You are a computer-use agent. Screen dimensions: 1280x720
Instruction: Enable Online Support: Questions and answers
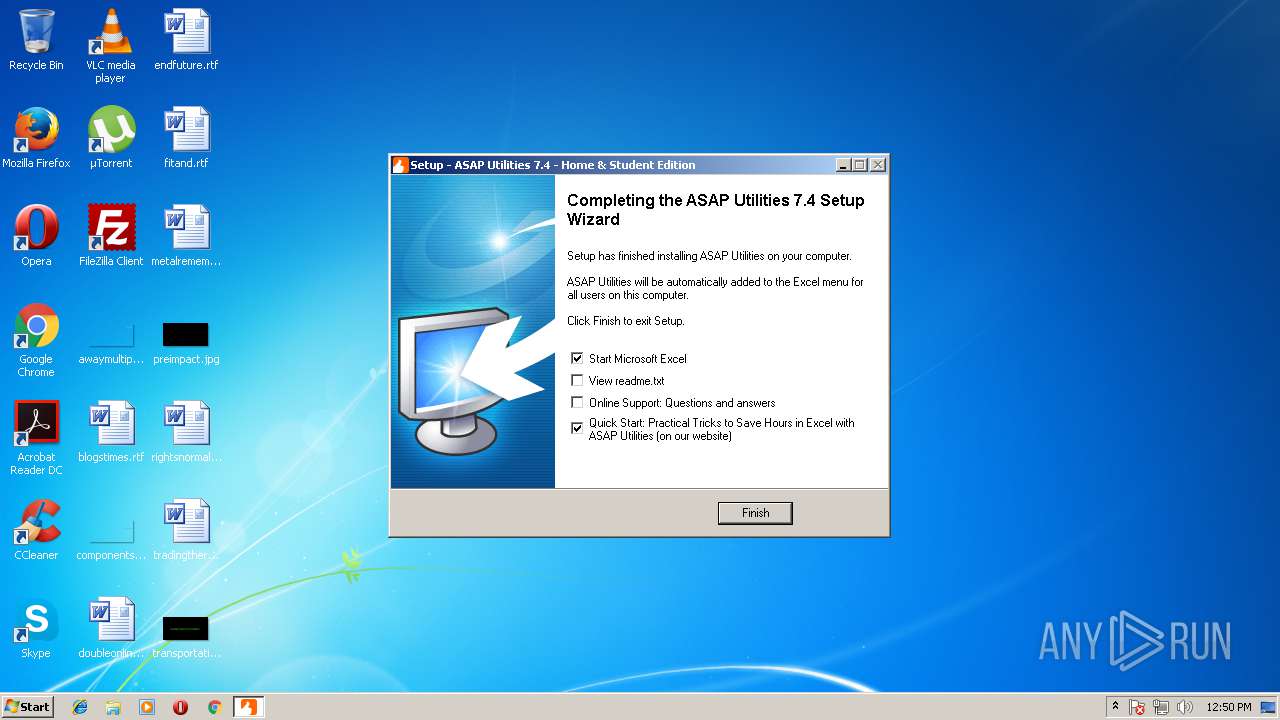coord(577,402)
